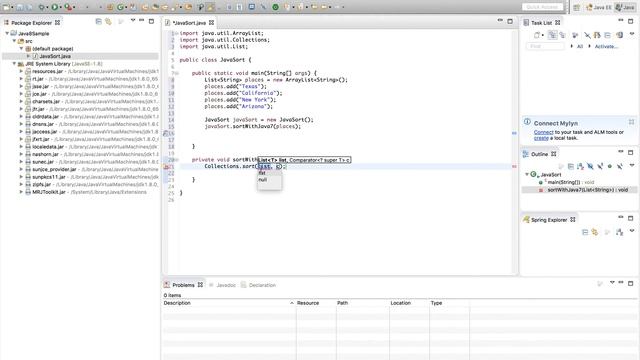Switch to the Javadoc tab

coord(223,285)
